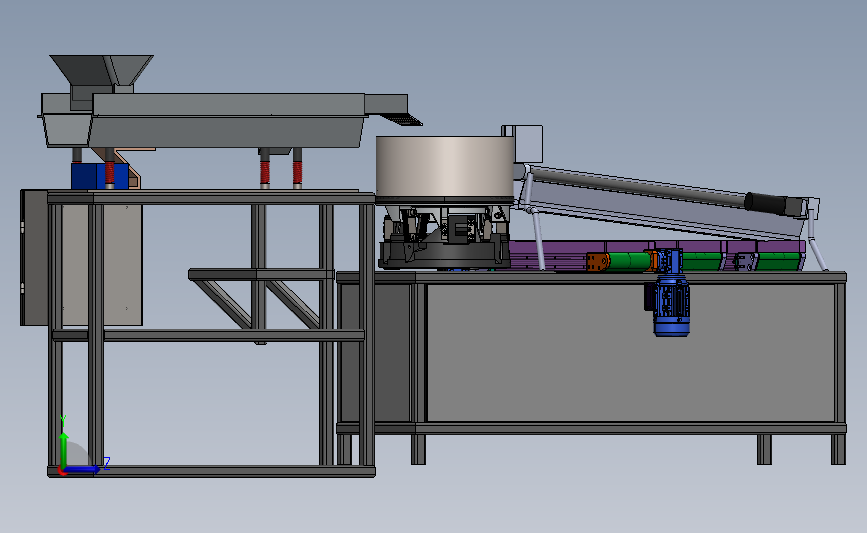The image size is (867, 533).
Task: Click the orange bracket beside green cylinder
Action: 597,262
